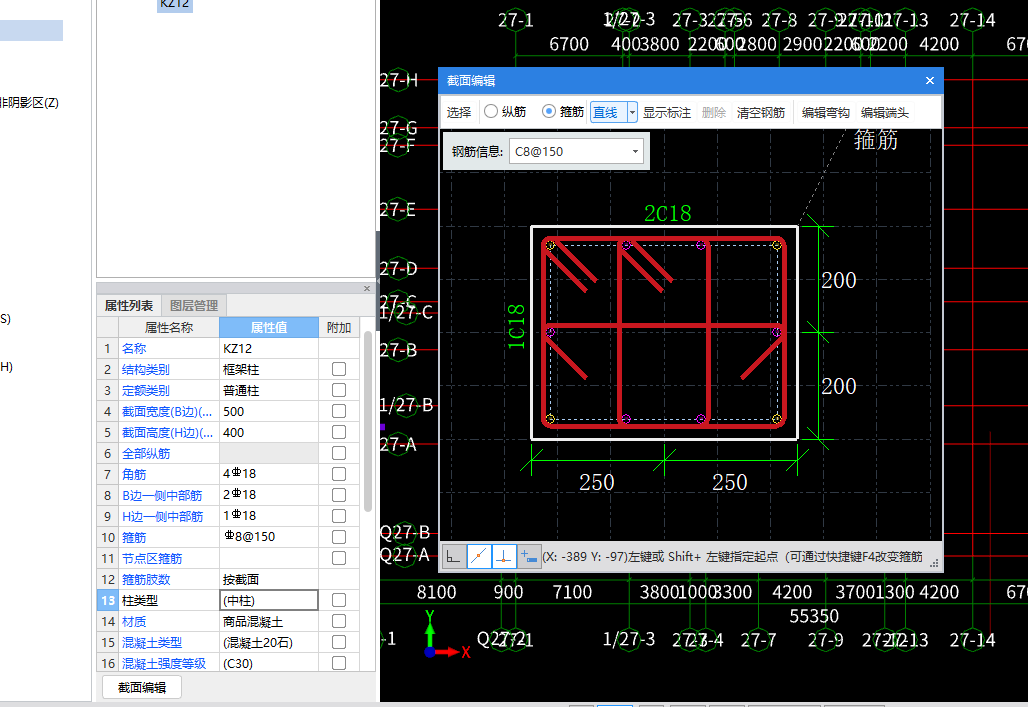Viewport: 1028px width, 707px height.
Task: Tick the 附加 checkbox for 混凝土强度等级
Action: coord(339,663)
